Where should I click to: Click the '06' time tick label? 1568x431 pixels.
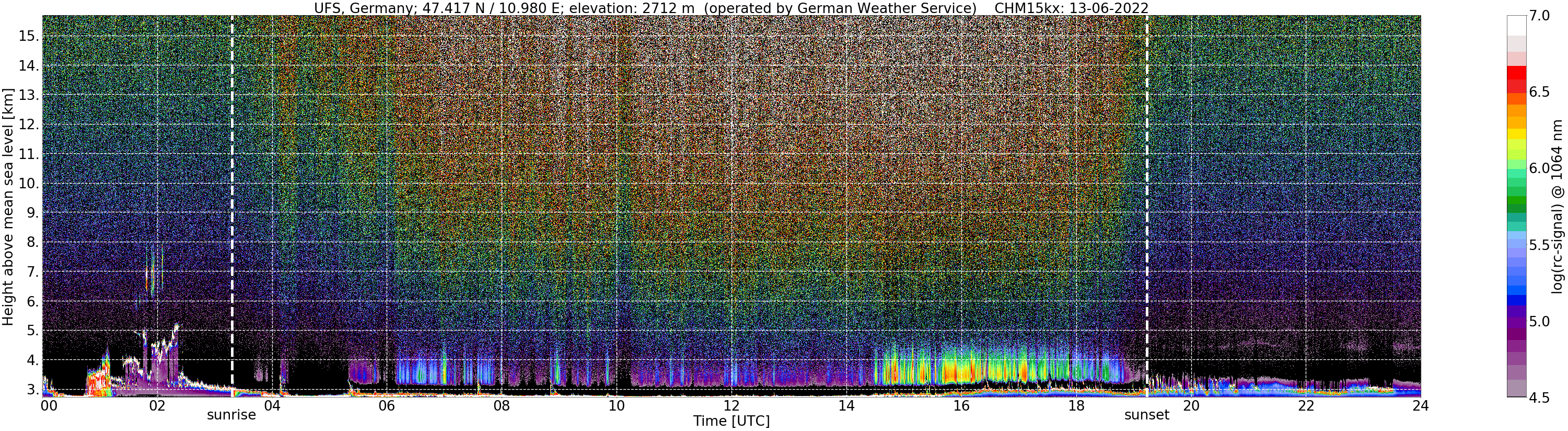tap(387, 406)
